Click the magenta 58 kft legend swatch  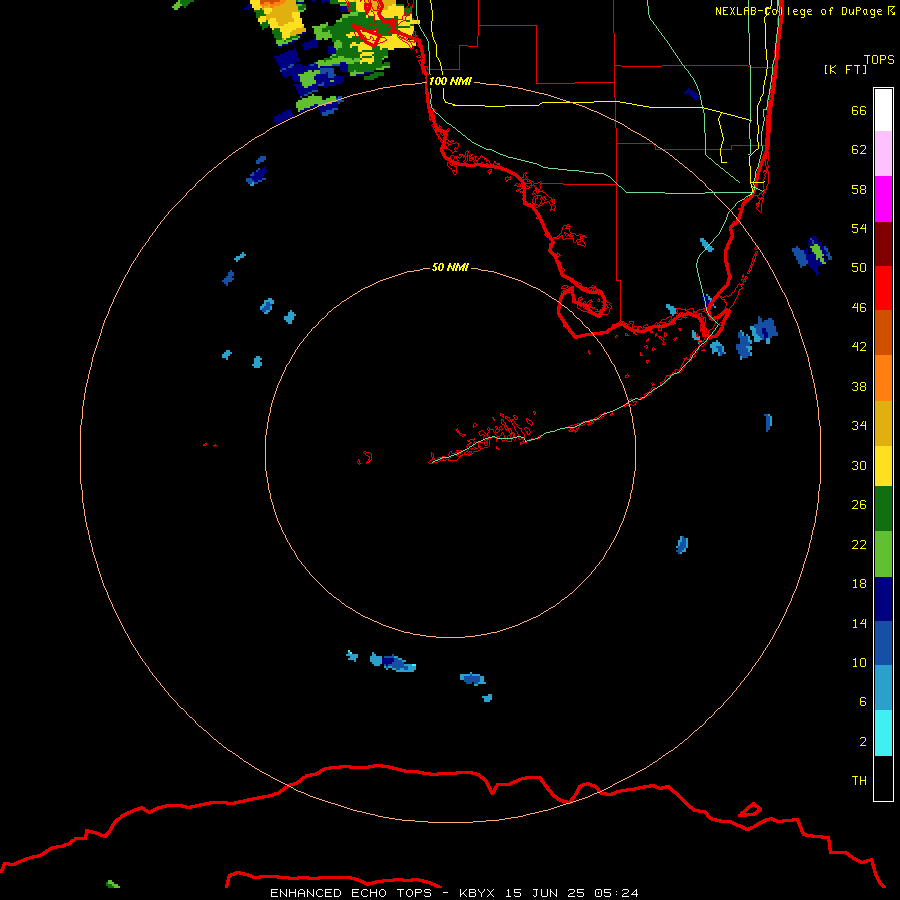click(883, 199)
